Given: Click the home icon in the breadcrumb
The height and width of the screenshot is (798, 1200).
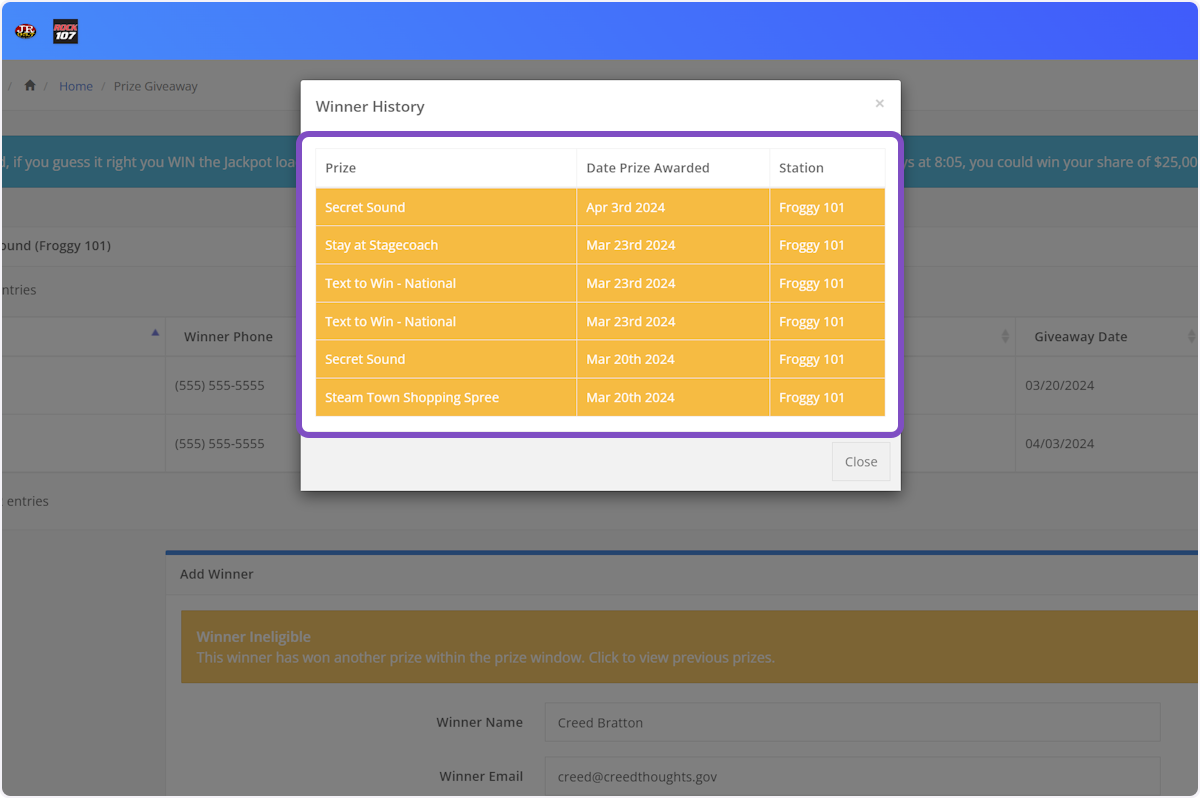Looking at the screenshot, I should pos(30,86).
